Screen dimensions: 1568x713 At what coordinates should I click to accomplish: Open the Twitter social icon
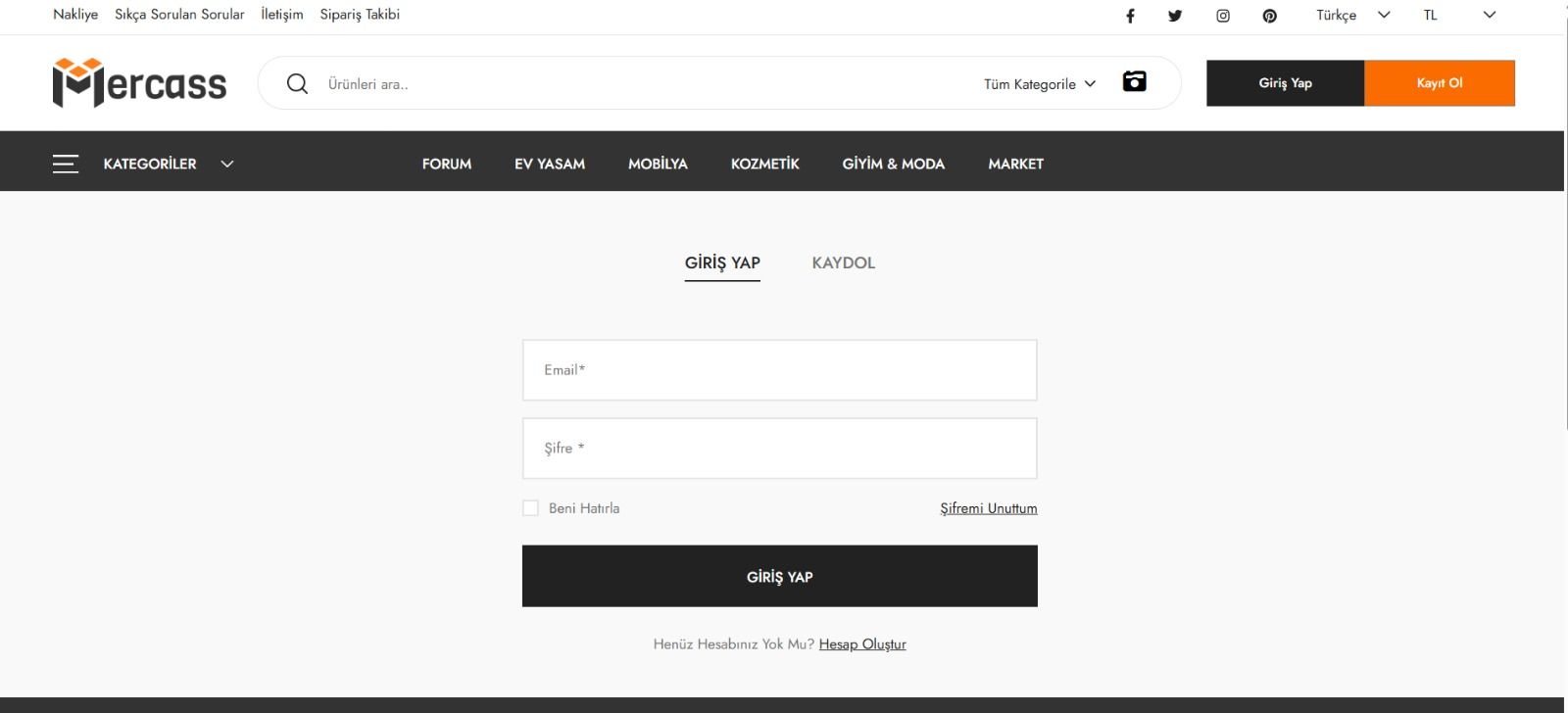[1175, 16]
